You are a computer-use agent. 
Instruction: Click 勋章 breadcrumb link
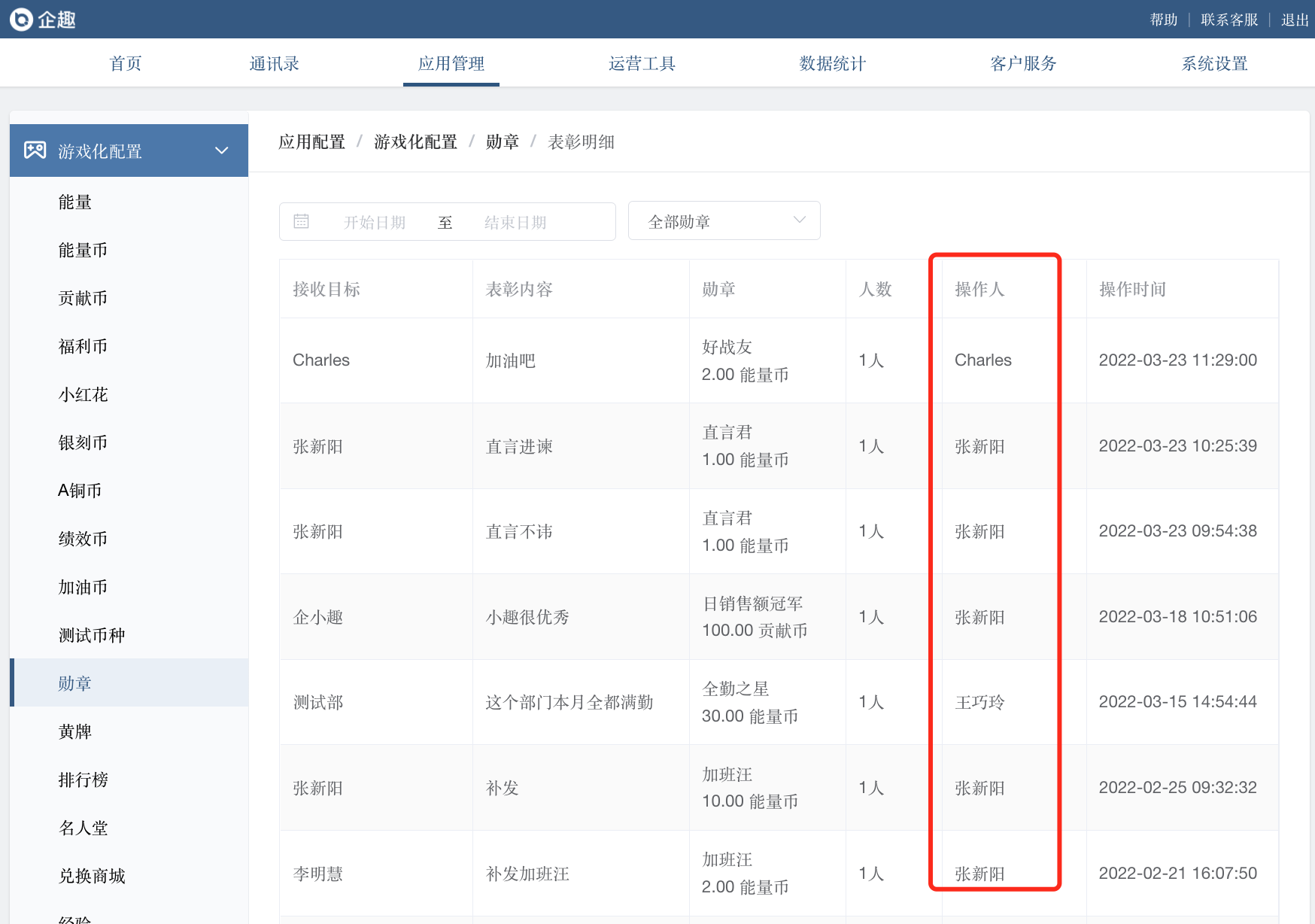click(x=503, y=141)
